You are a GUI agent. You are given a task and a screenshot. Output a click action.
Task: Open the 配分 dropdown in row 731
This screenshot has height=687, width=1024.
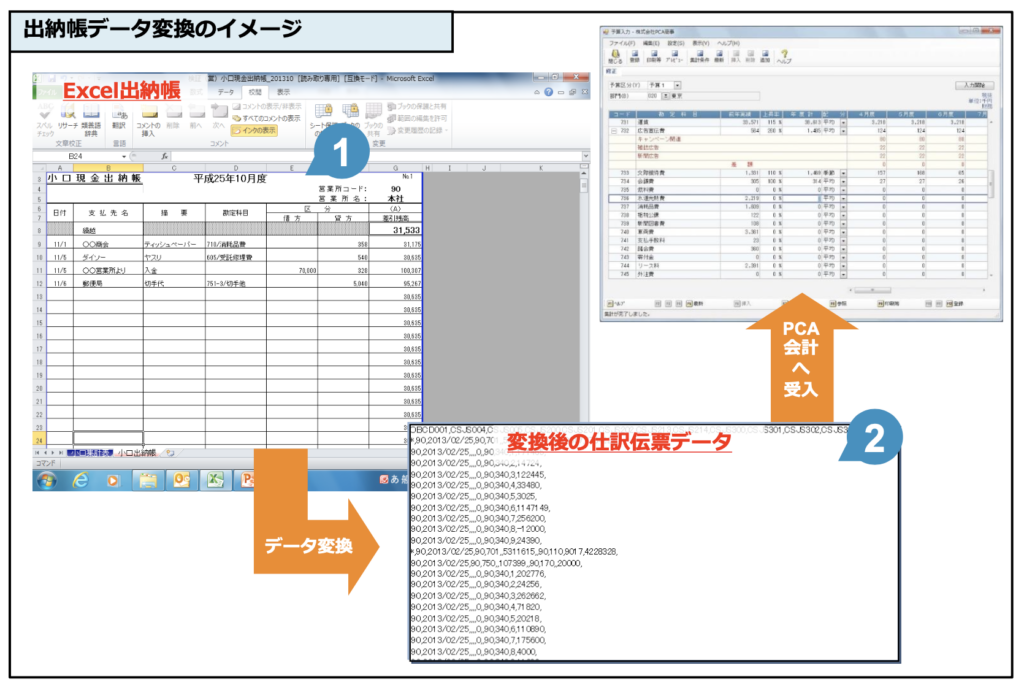click(842, 121)
